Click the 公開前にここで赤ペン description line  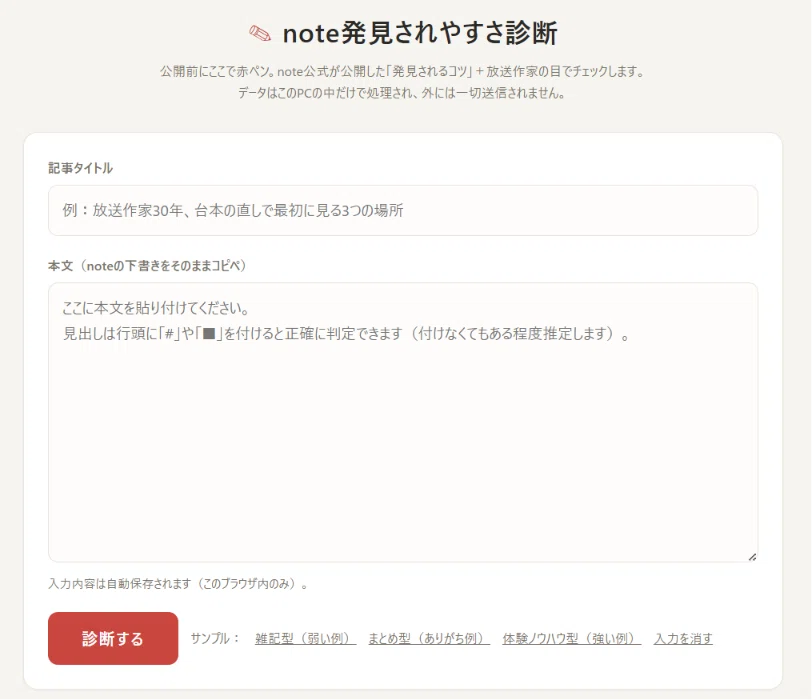(403, 71)
